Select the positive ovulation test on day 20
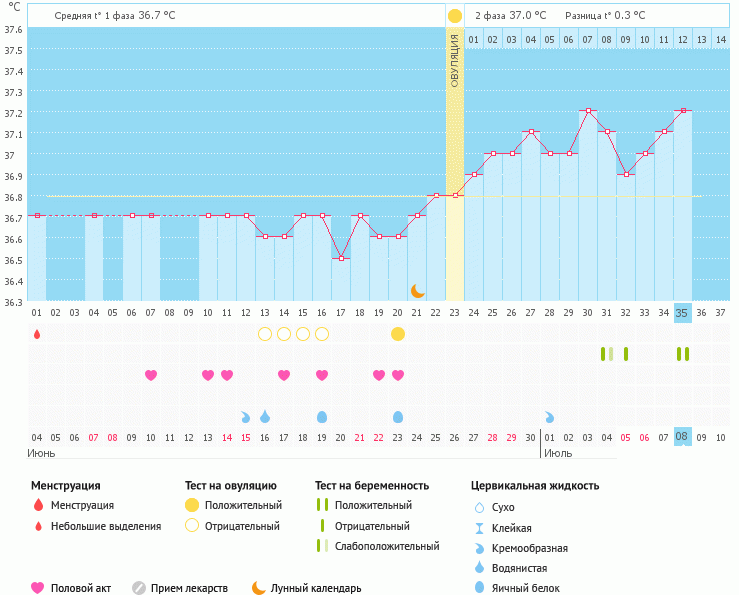The width and height of the screenshot is (739, 595). tap(398, 334)
